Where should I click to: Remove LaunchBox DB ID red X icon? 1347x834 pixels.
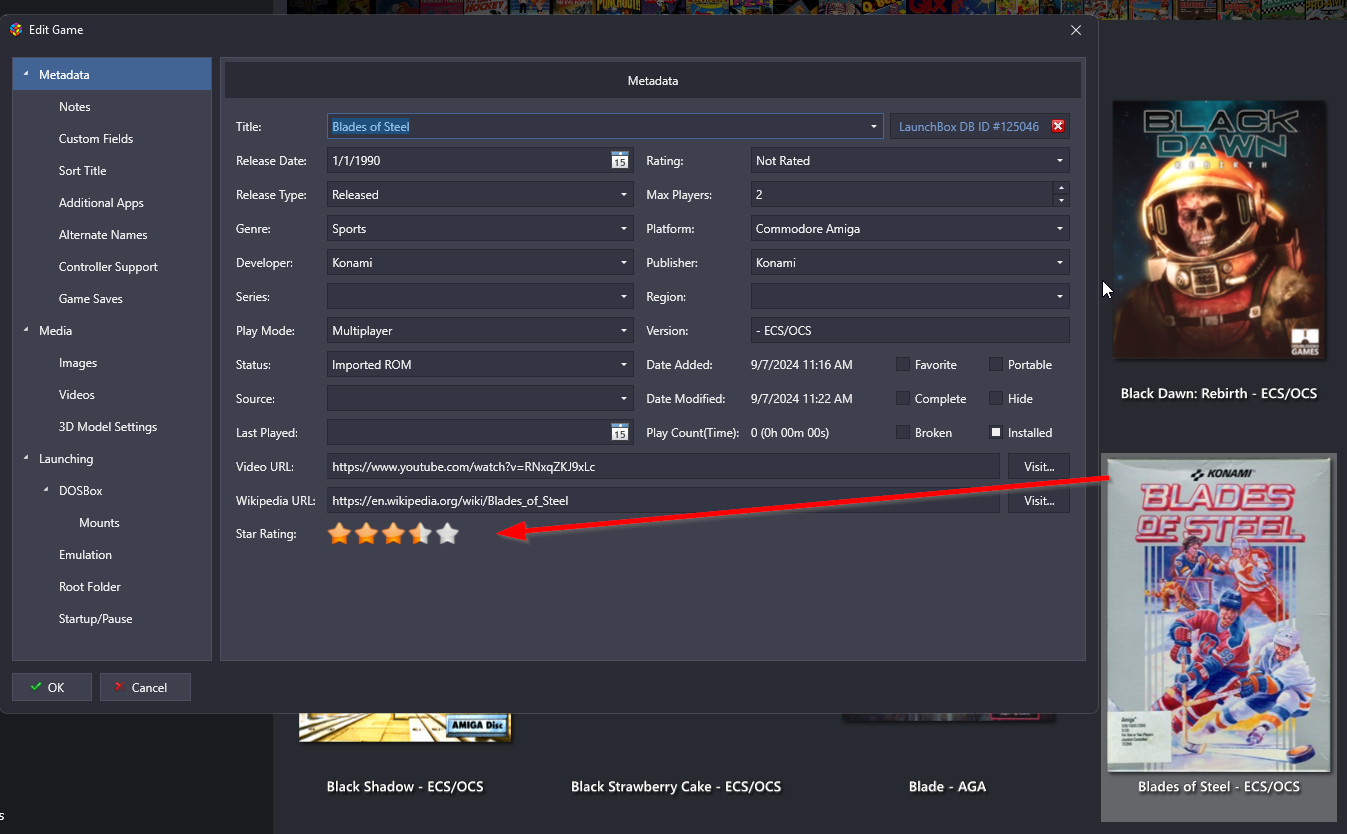click(x=1058, y=126)
